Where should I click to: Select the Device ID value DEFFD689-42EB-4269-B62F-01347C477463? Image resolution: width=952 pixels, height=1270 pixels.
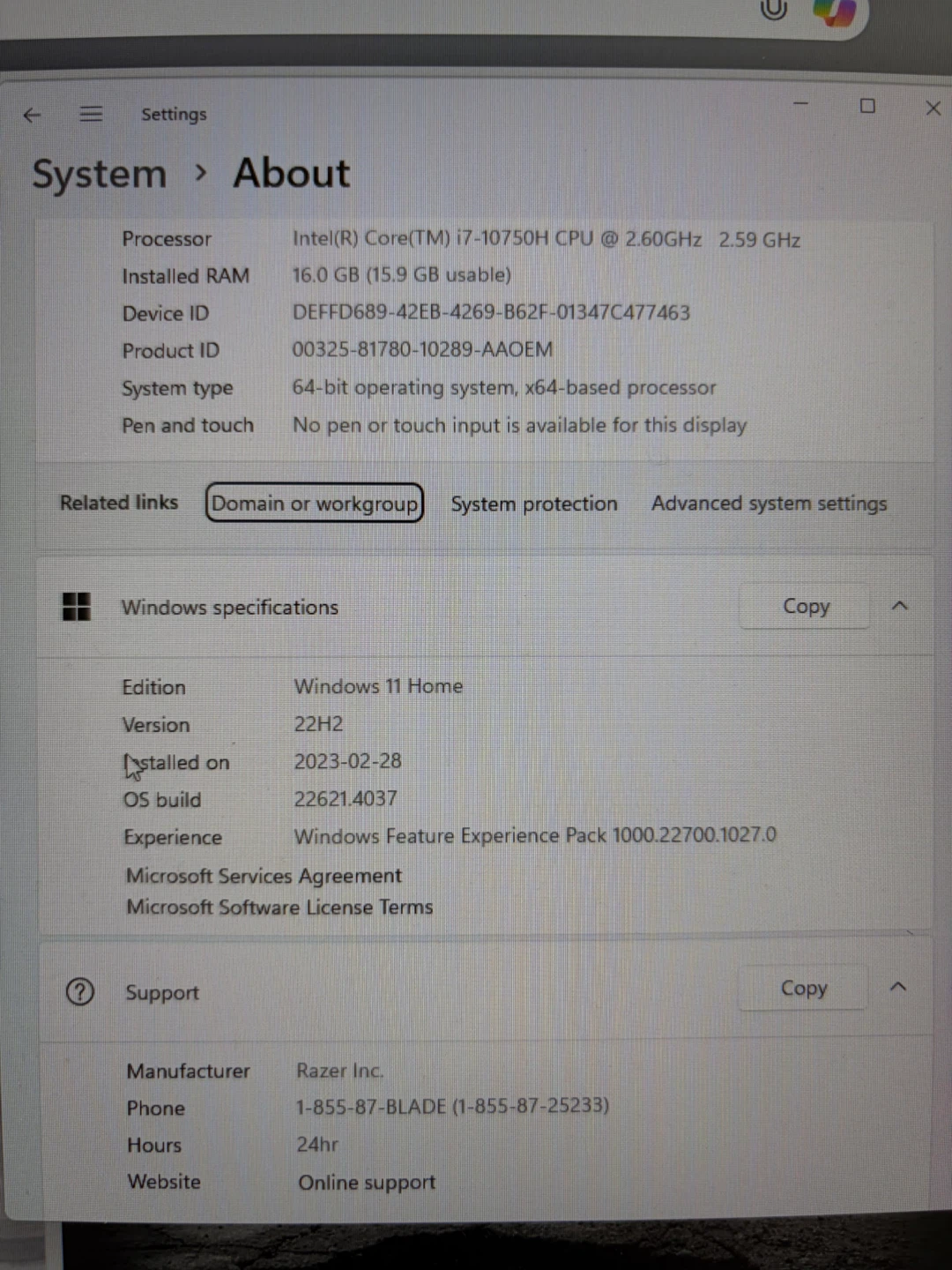click(491, 312)
